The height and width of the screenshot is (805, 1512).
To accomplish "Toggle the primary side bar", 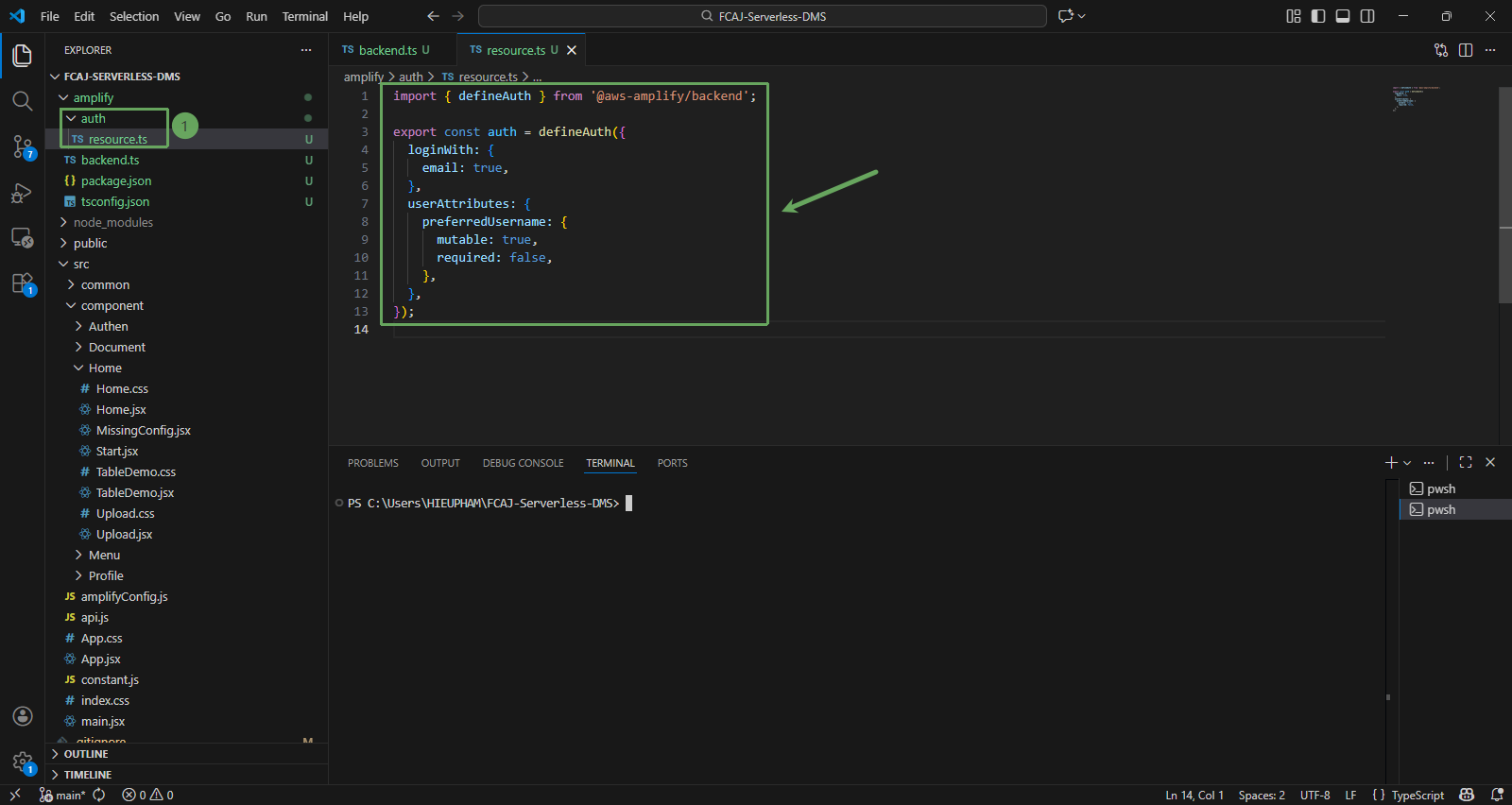I will pos(1318,16).
